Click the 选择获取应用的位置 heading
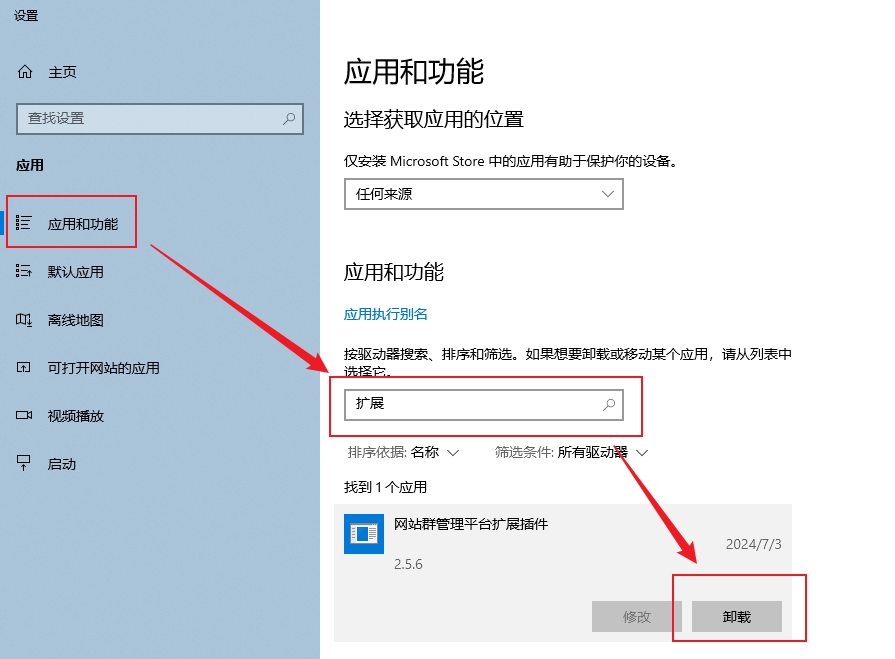This screenshot has width=895, height=659. point(434,120)
